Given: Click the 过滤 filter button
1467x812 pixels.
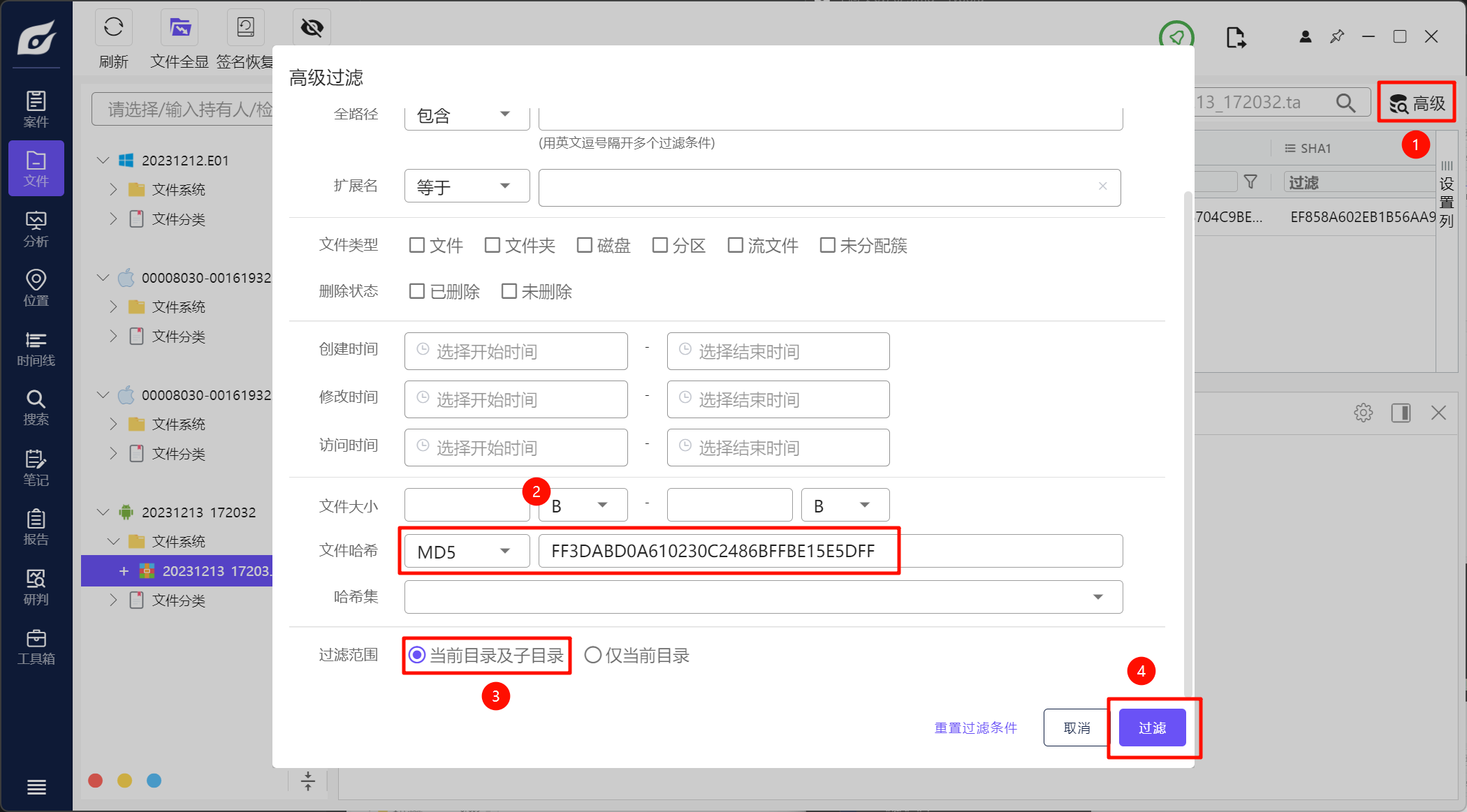Looking at the screenshot, I should [x=1152, y=728].
